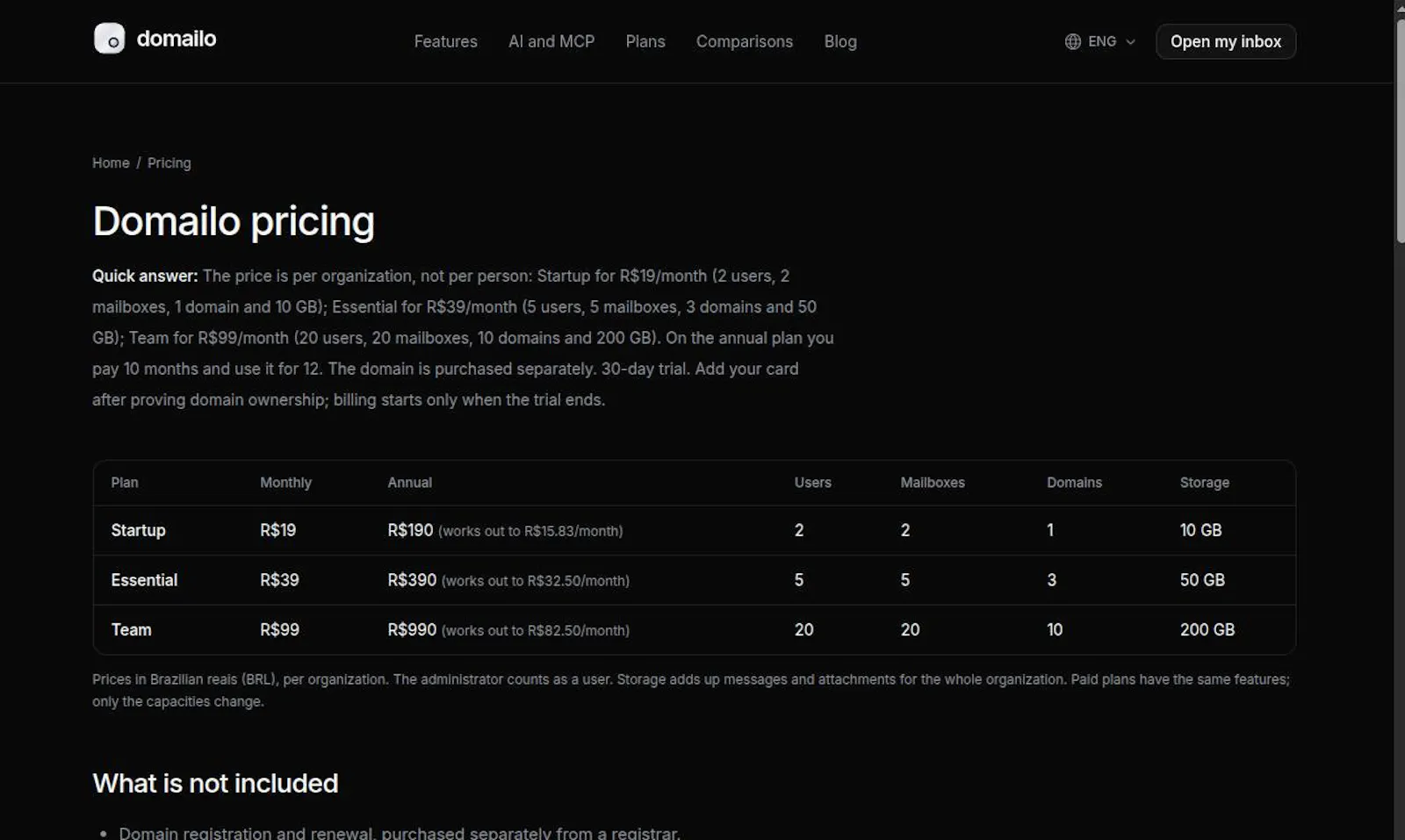Click the R$19 monthly price
The height and width of the screenshot is (840, 1405).
click(277, 530)
